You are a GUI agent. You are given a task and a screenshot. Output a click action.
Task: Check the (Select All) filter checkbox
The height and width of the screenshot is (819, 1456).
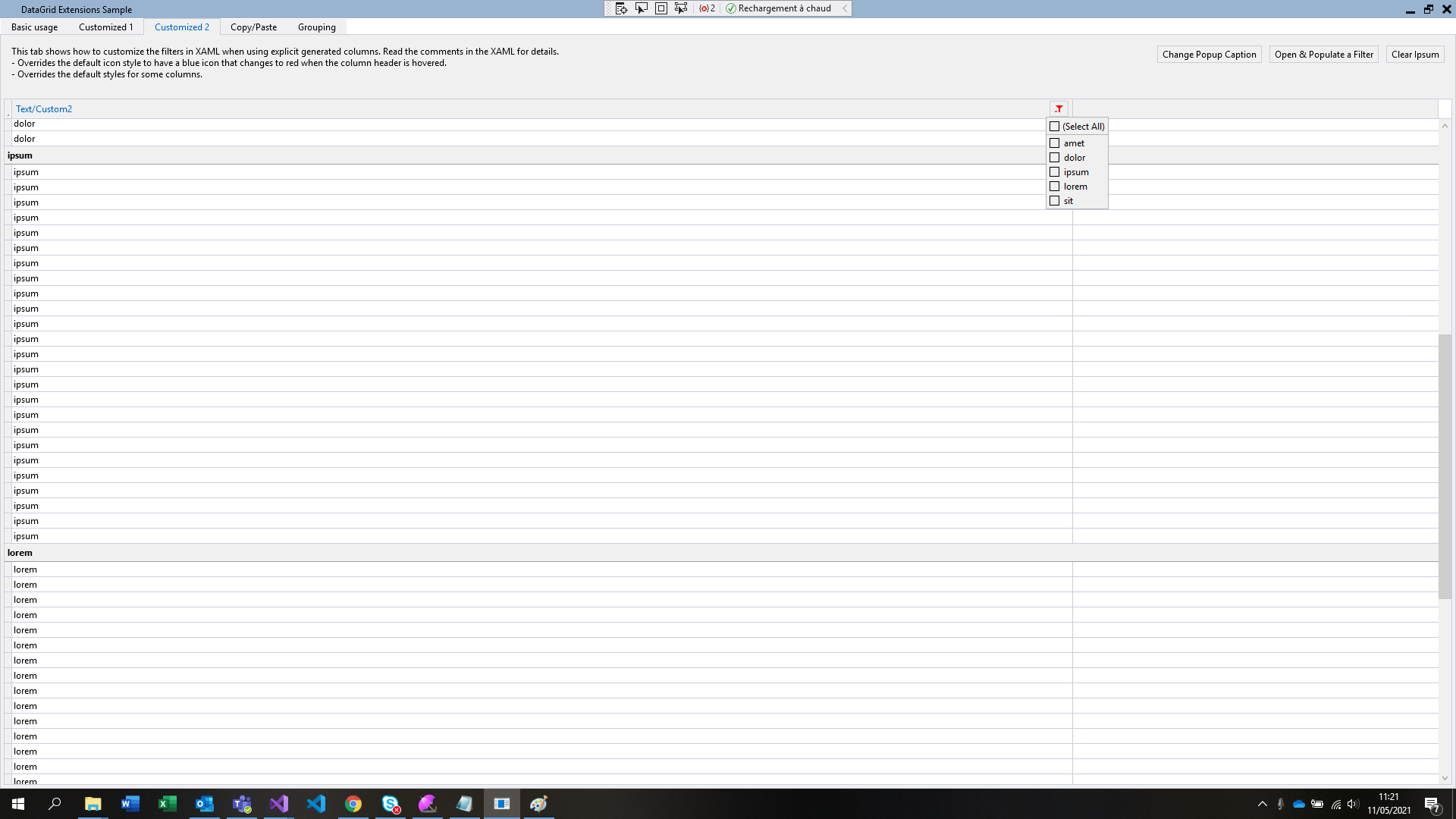coord(1054,127)
